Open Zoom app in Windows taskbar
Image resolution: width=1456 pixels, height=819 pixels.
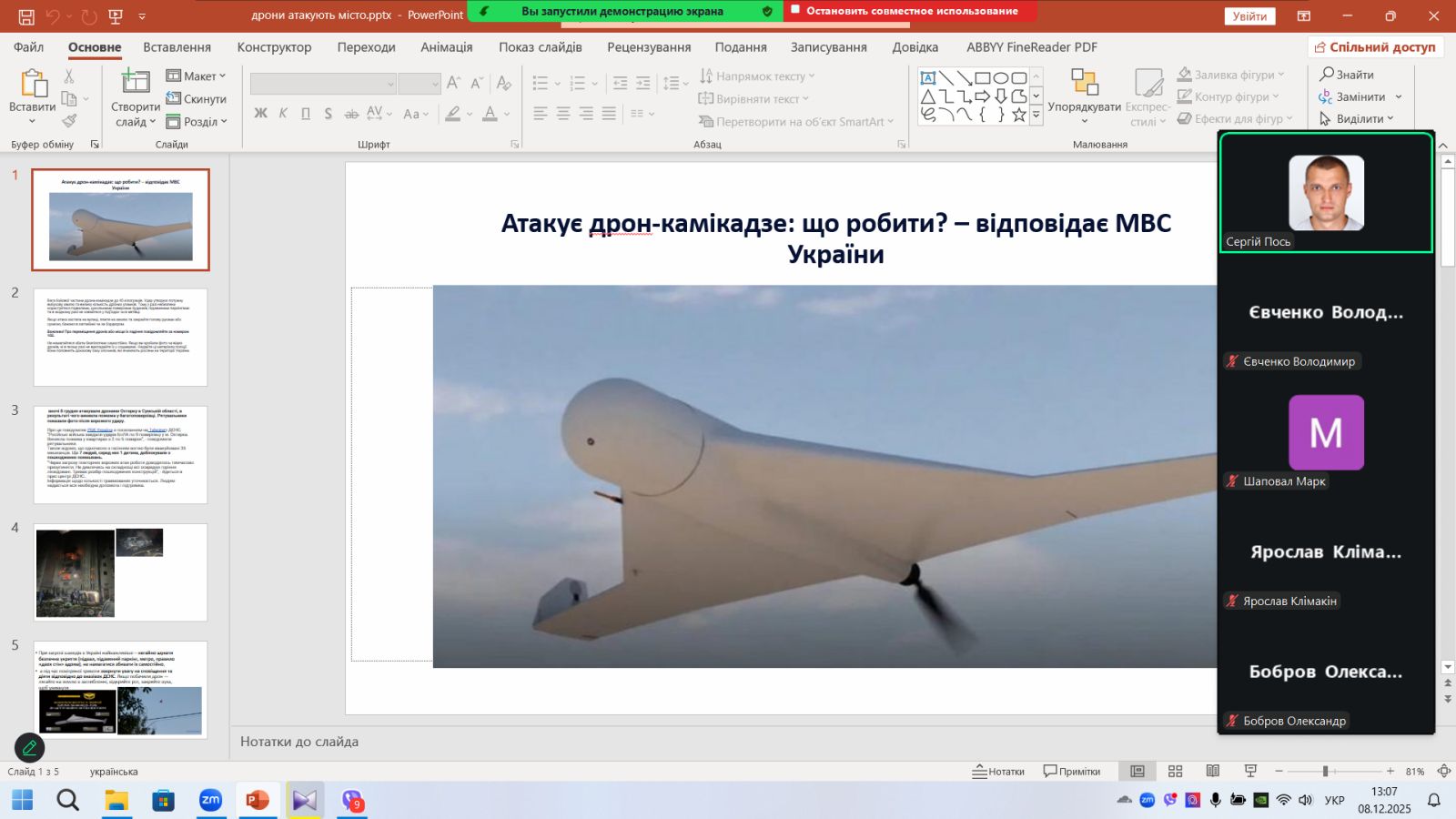point(210,800)
